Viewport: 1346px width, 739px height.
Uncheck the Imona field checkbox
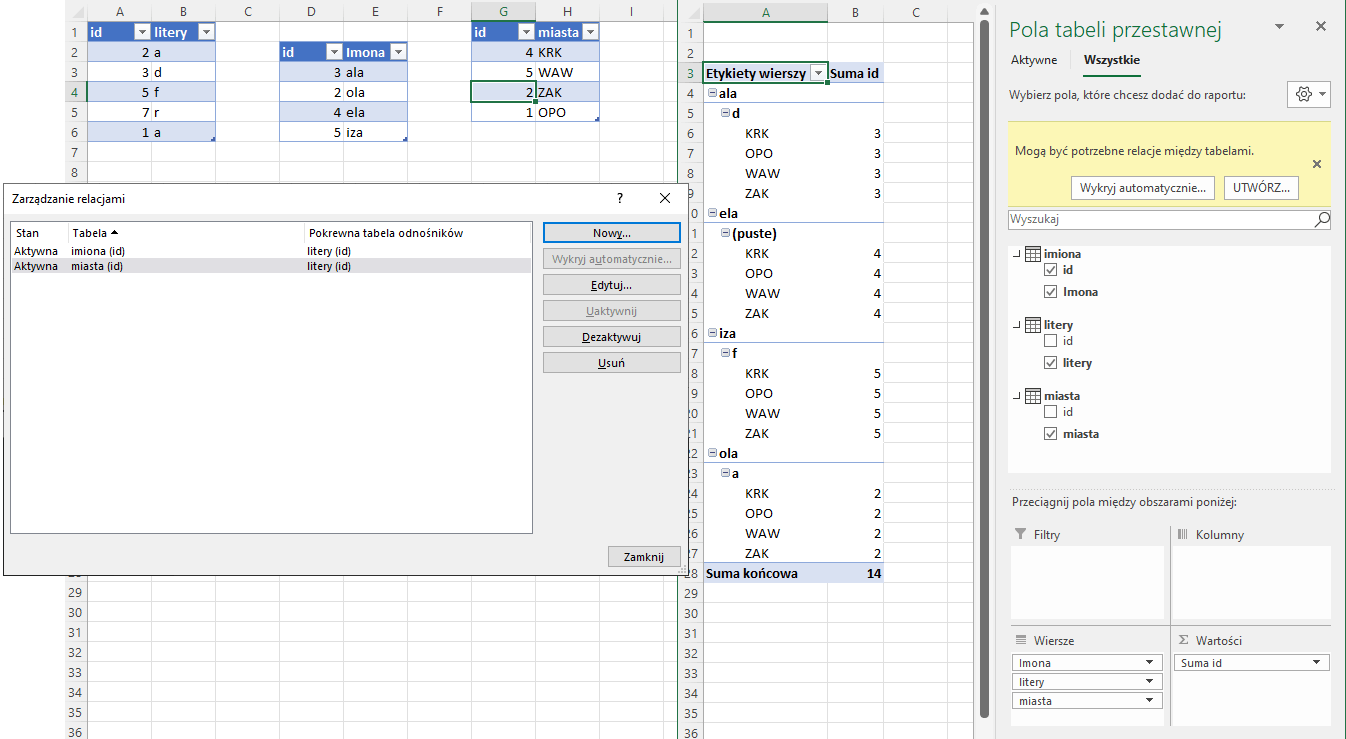(1050, 292)
